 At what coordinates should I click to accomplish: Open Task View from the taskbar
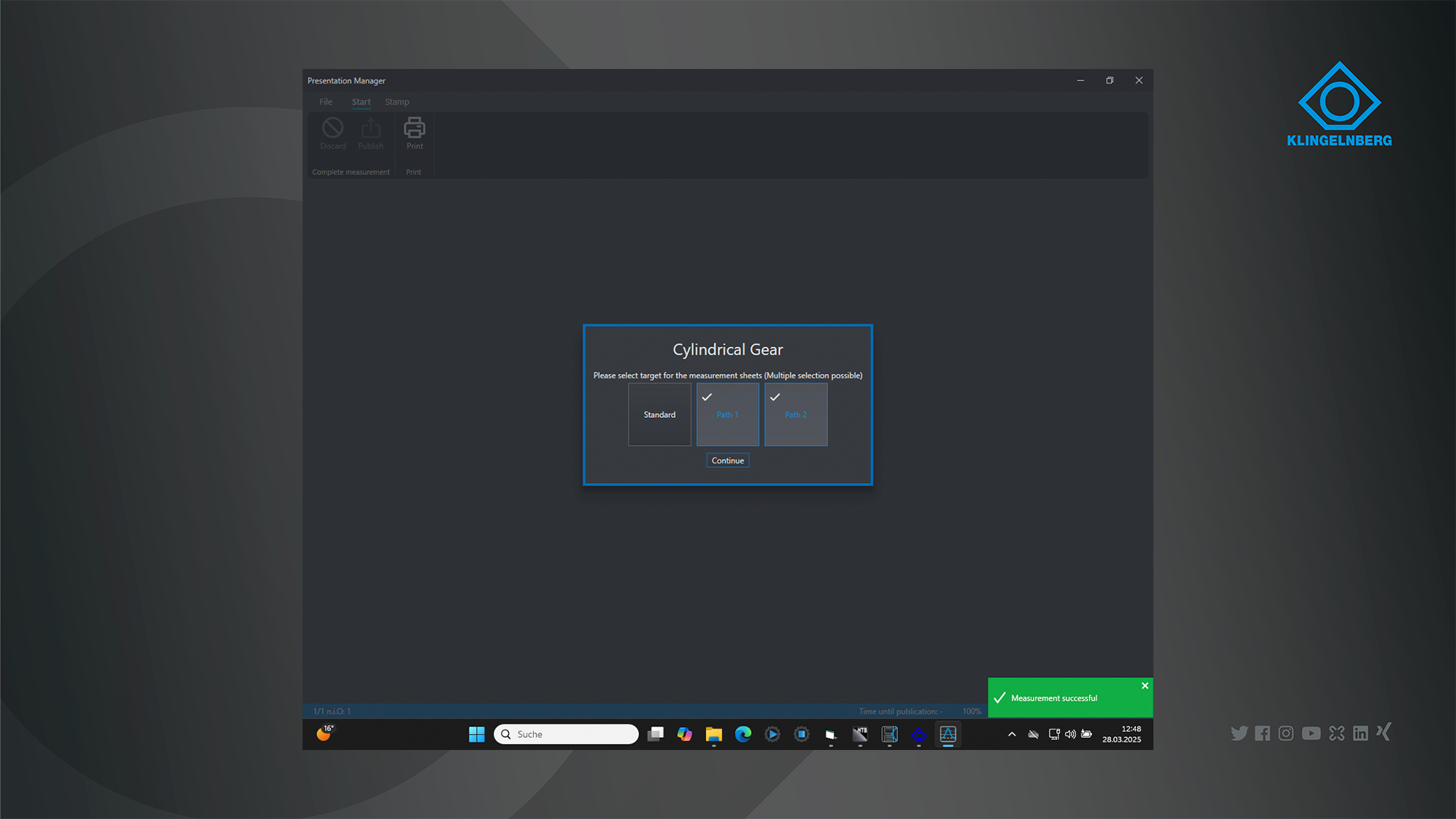(656, 734)
